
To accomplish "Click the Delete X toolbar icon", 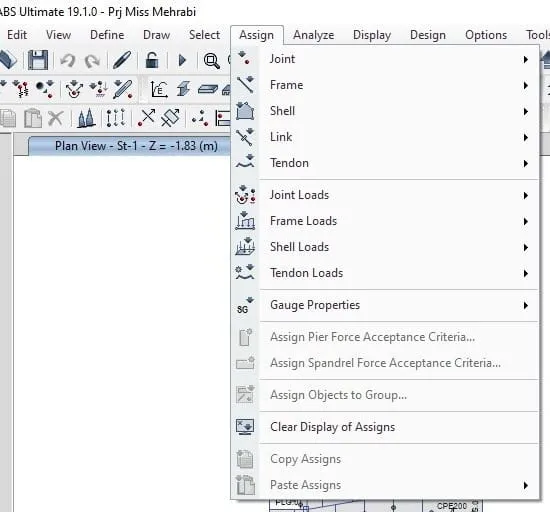I will (56, 118).
